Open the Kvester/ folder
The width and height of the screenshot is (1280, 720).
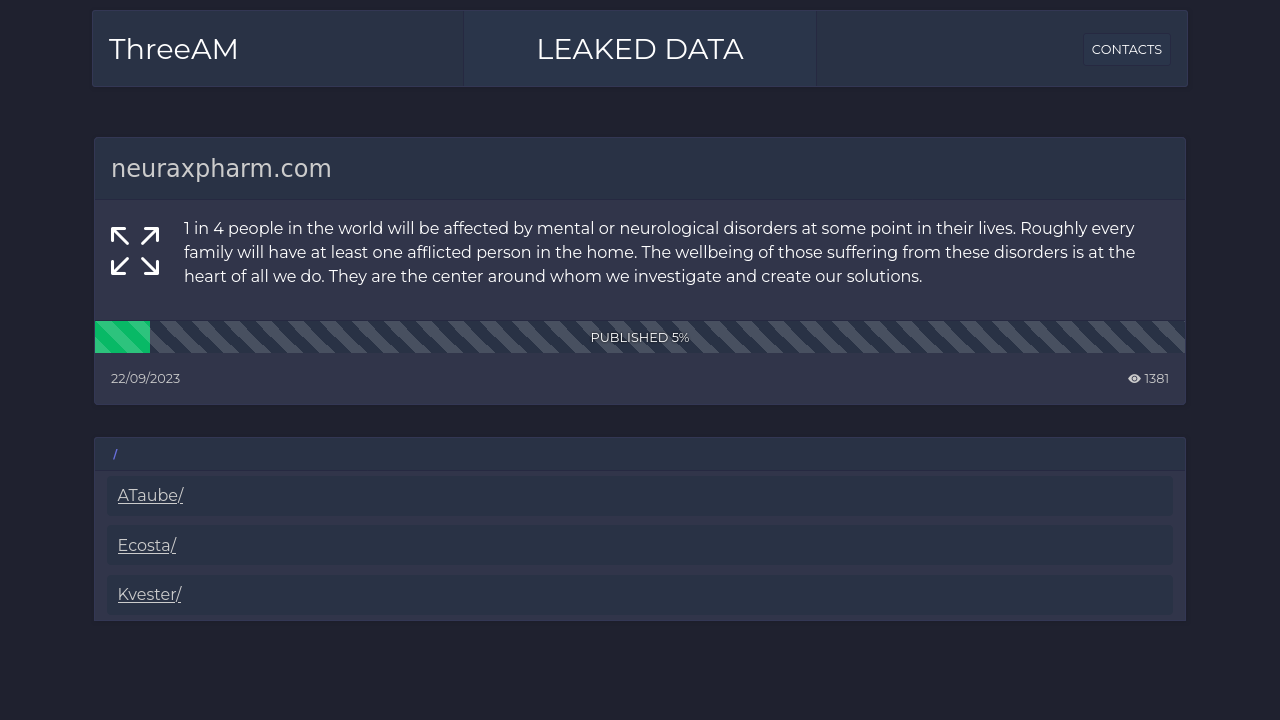point(149,594)
